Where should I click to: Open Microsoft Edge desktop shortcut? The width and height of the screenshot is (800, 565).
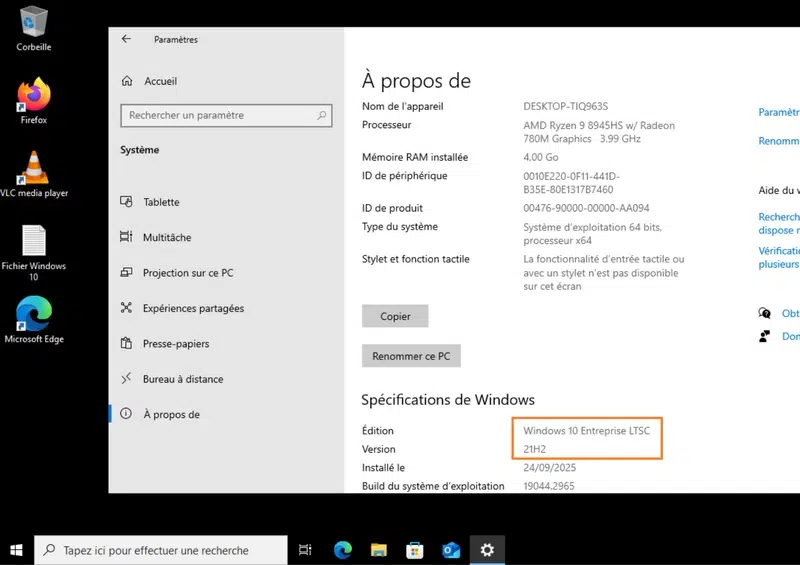pyautogui.click(x=34, y=320)
